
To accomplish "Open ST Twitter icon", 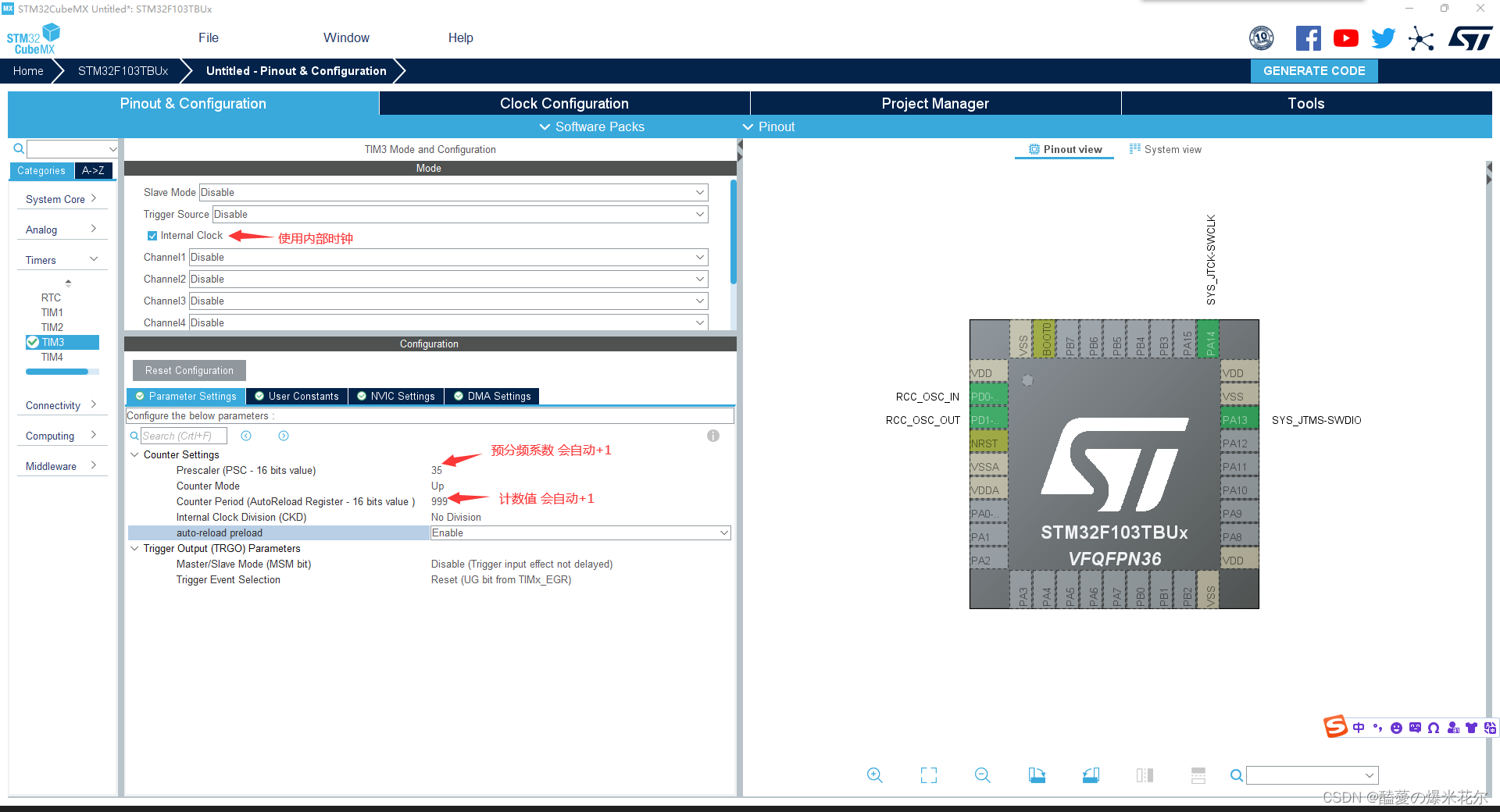I will (1383, 38).
